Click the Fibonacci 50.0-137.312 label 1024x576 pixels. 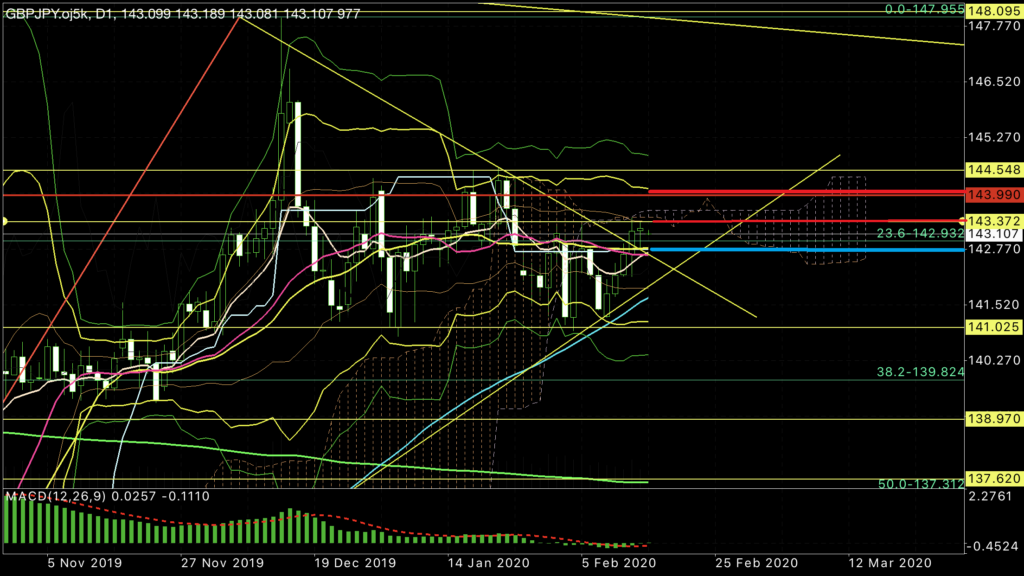(x=921, y=484)
